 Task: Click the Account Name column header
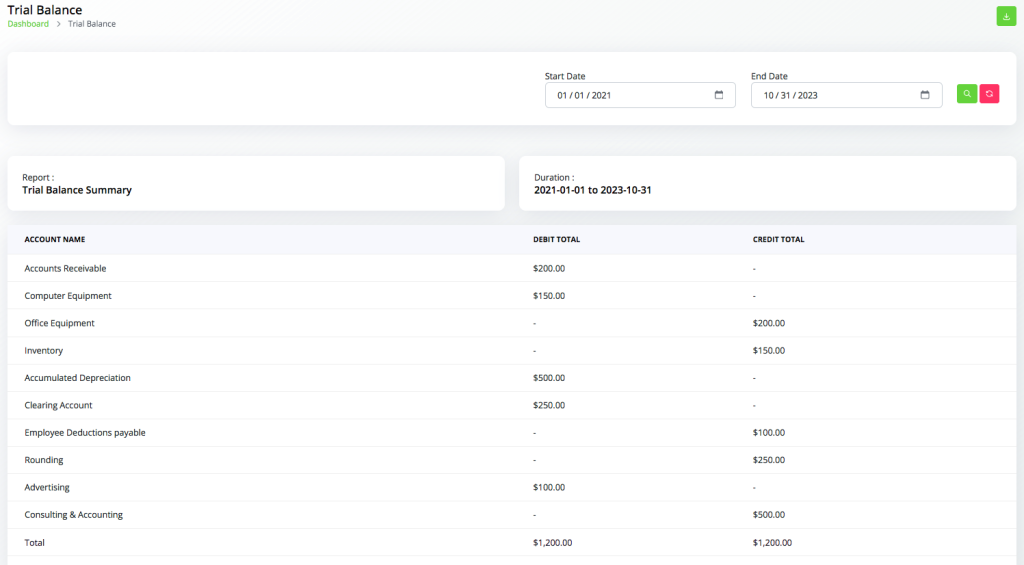[x=55, y=240]
